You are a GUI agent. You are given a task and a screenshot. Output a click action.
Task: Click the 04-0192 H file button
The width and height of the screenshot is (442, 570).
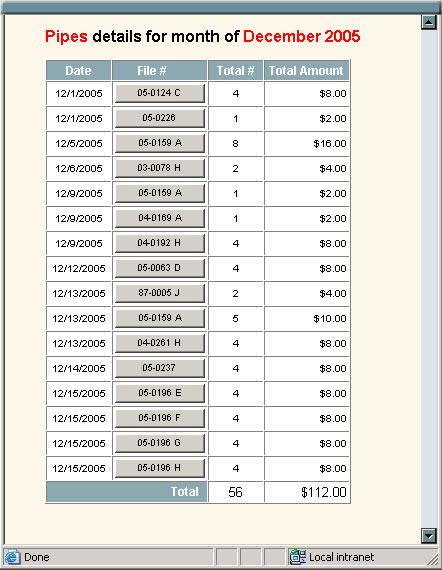tap(160, 244)
